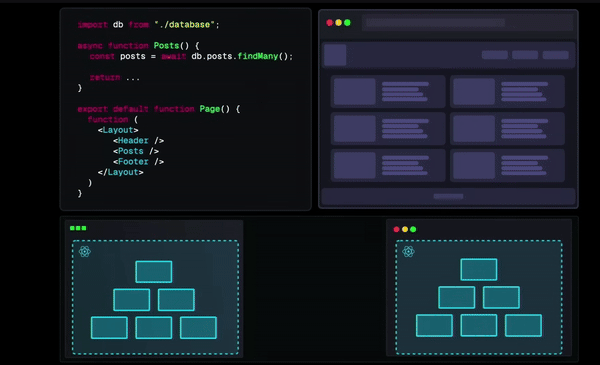The width and height of the screenshot is (600, 365).
Task: Click the 'return ...' line in the code
Action: (x=115, y=78)
